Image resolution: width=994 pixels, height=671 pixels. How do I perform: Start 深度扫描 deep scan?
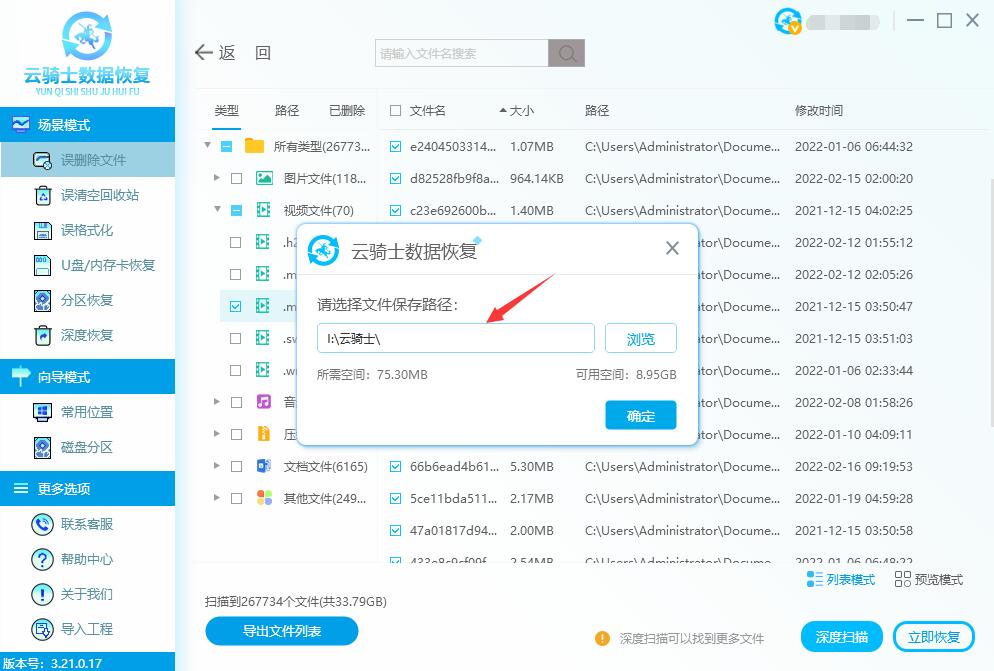[x=841, y=637]
